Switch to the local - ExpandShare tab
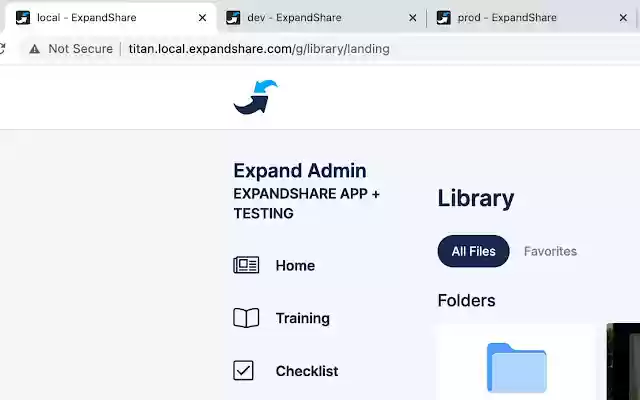The image size is (640, 400). click(110, 18)
